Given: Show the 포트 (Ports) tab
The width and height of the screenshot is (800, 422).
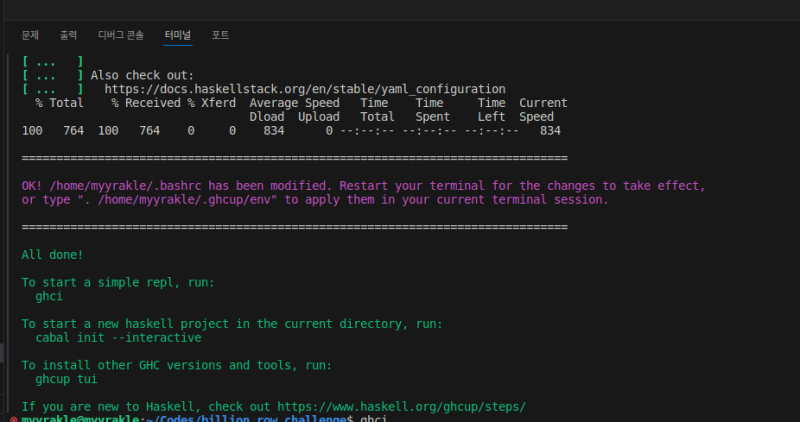Looking at the screenshot, I should tap(220, 35).
